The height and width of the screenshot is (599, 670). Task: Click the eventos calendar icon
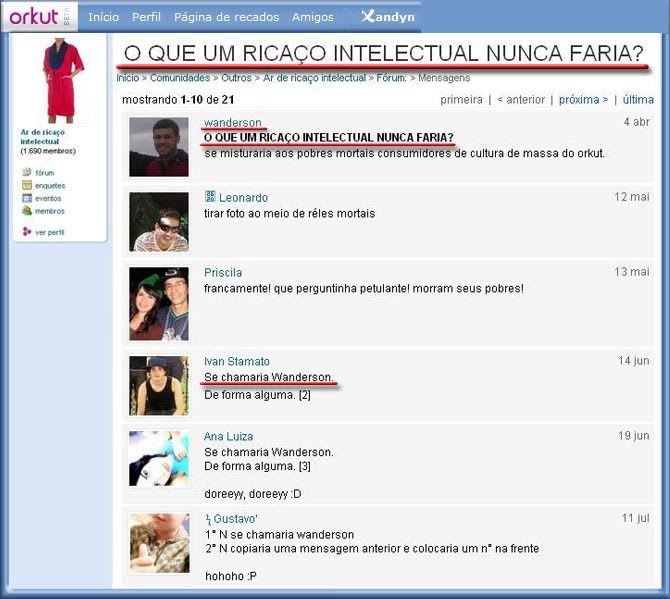click(27, 198)
